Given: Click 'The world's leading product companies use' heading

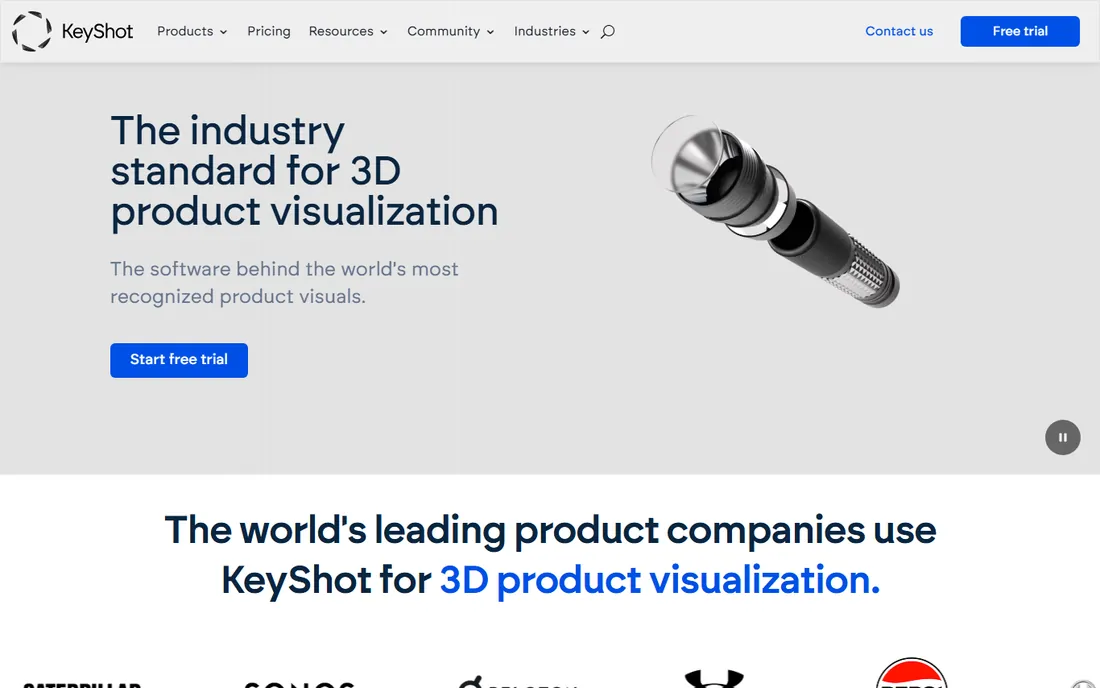Looking at the screenshot, I should pyautogui.click(x=550, y=530).
